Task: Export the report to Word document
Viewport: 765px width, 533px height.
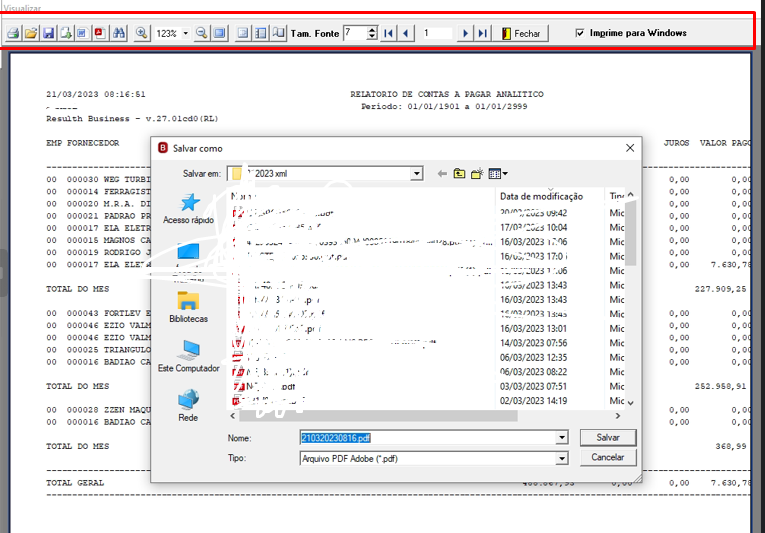Action: pyautogui.click(x=82, y=33)
